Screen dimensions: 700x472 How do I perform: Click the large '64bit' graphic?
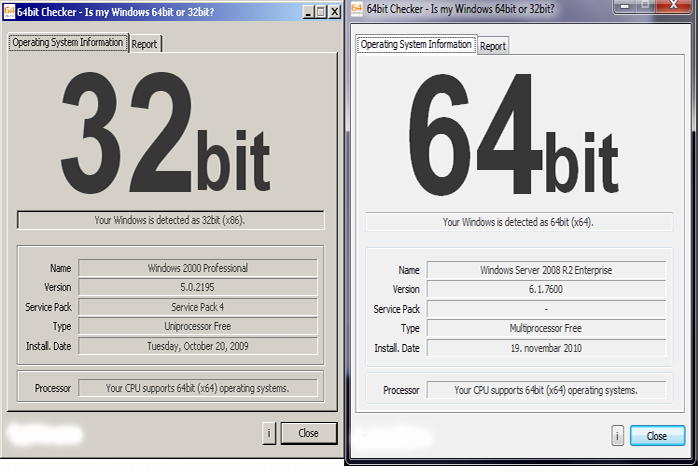click(513, 134)
